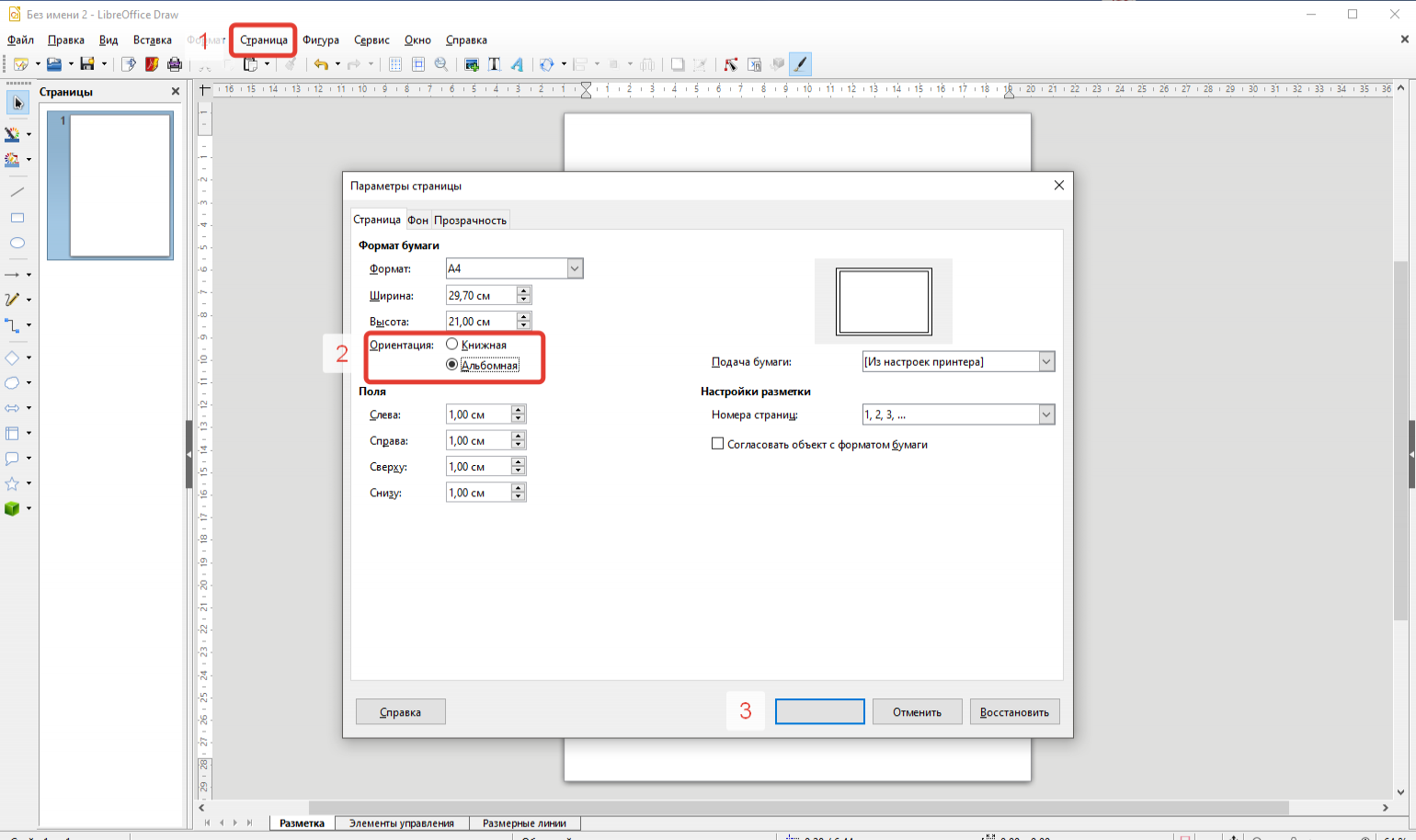This screenshot has width=1416, height=840.
Task: Open the Правка menu
Action: (x=66, y=40)
